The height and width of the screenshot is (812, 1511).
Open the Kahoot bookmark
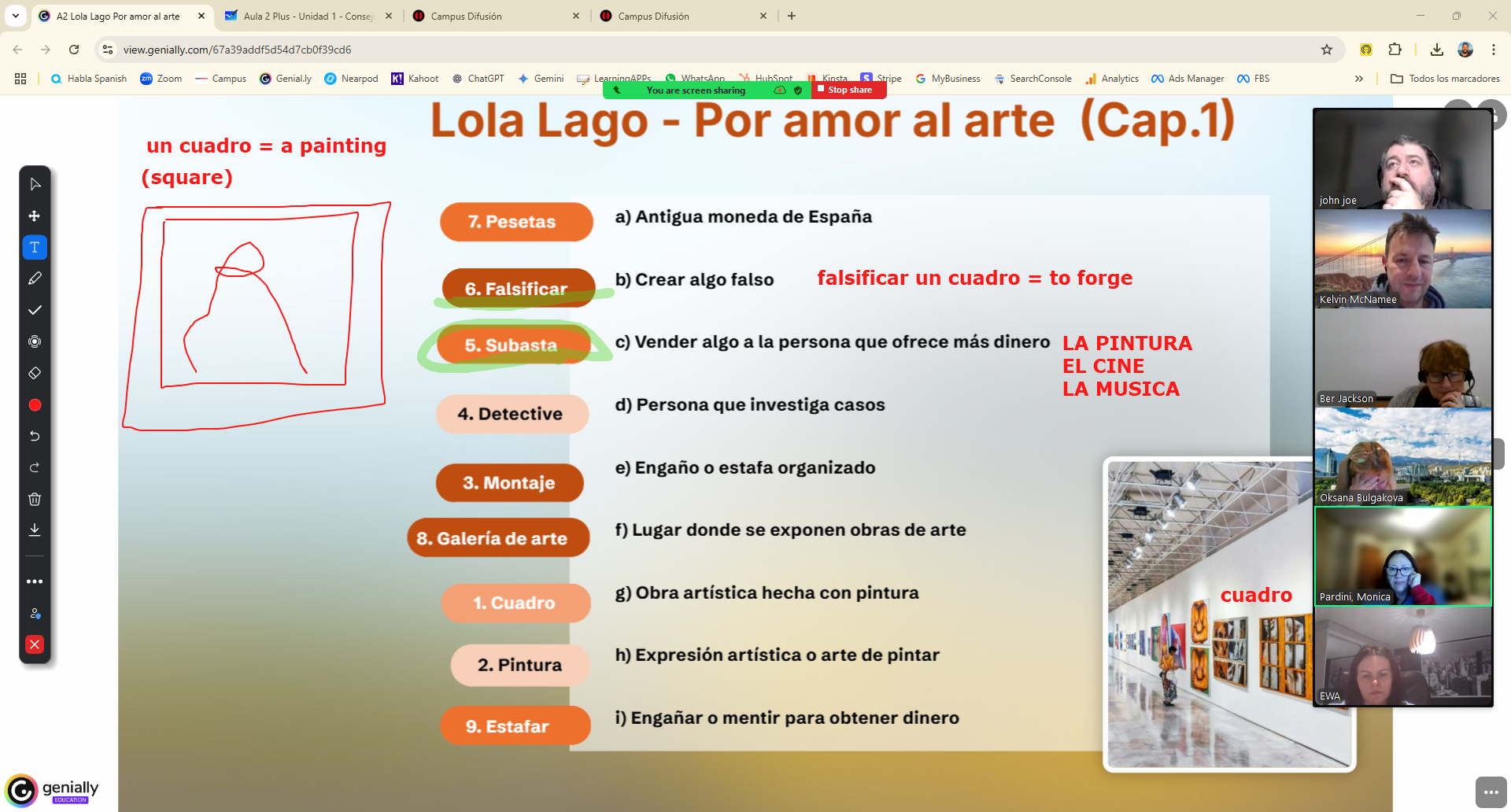click(415, 79)
